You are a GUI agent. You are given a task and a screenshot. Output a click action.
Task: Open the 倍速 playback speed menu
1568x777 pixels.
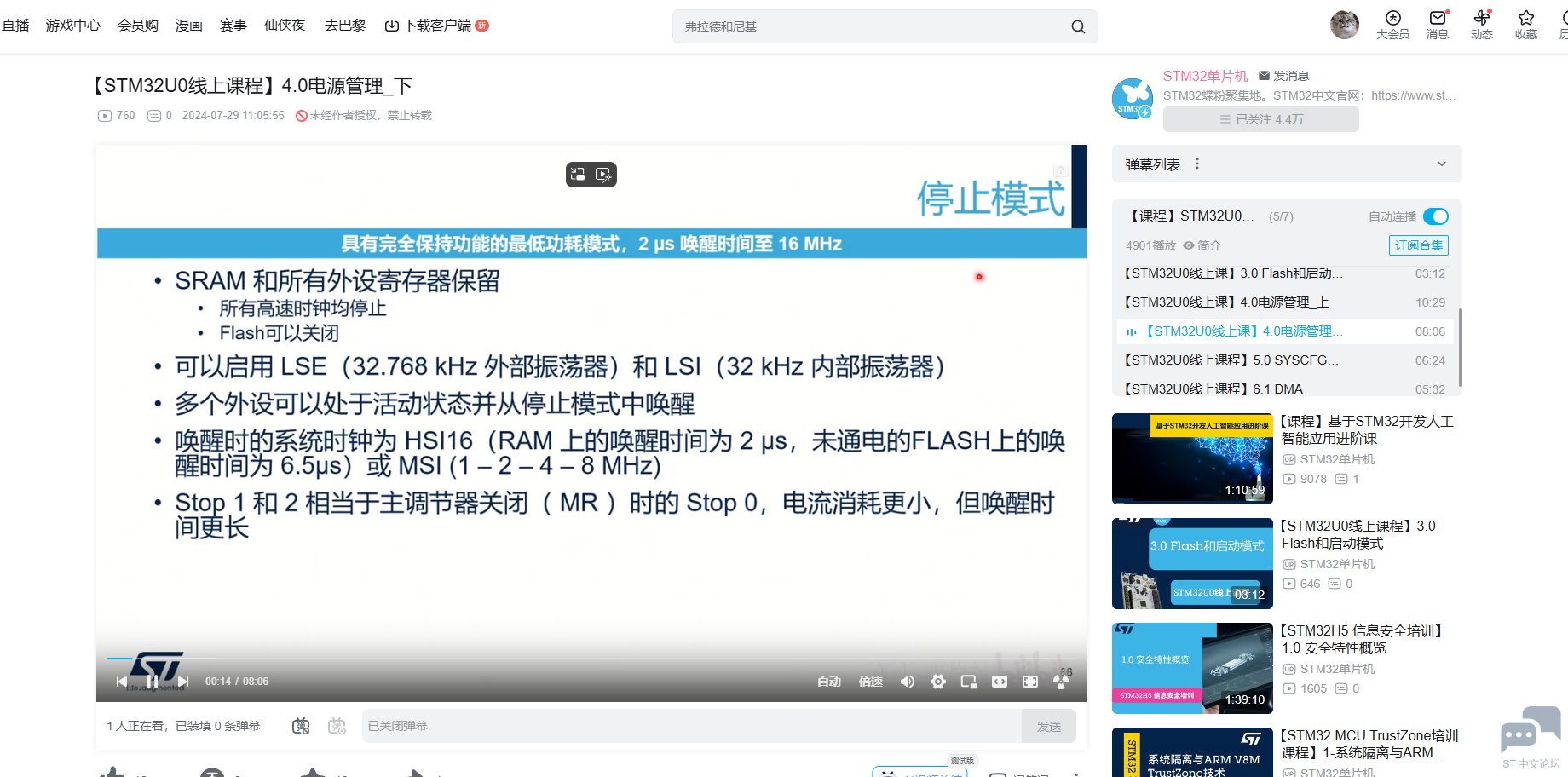(x=871, y=682)
